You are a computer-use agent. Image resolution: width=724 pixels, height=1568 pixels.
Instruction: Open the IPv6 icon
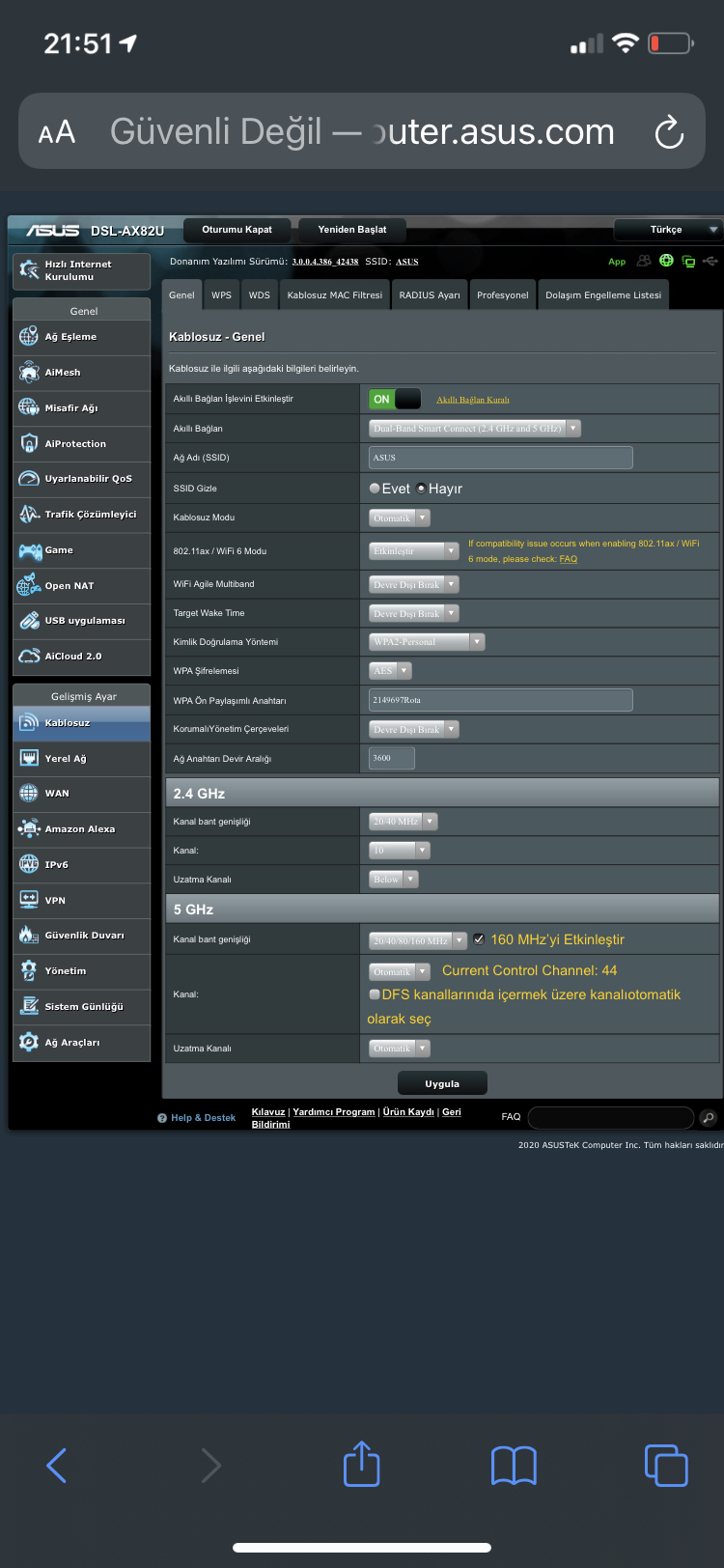(x=29, y=865)
